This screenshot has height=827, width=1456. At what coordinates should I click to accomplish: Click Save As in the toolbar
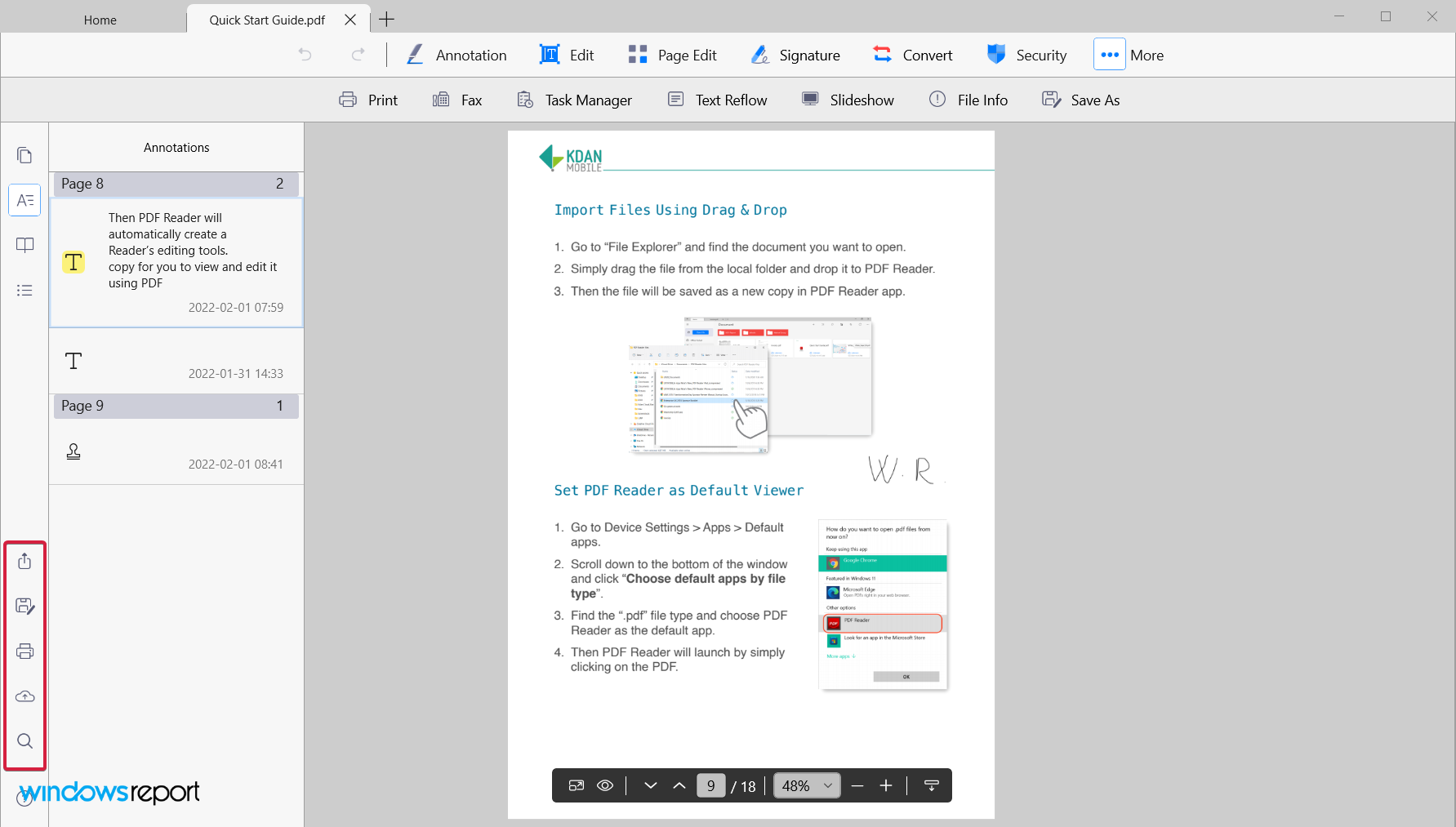(1081, 100)
